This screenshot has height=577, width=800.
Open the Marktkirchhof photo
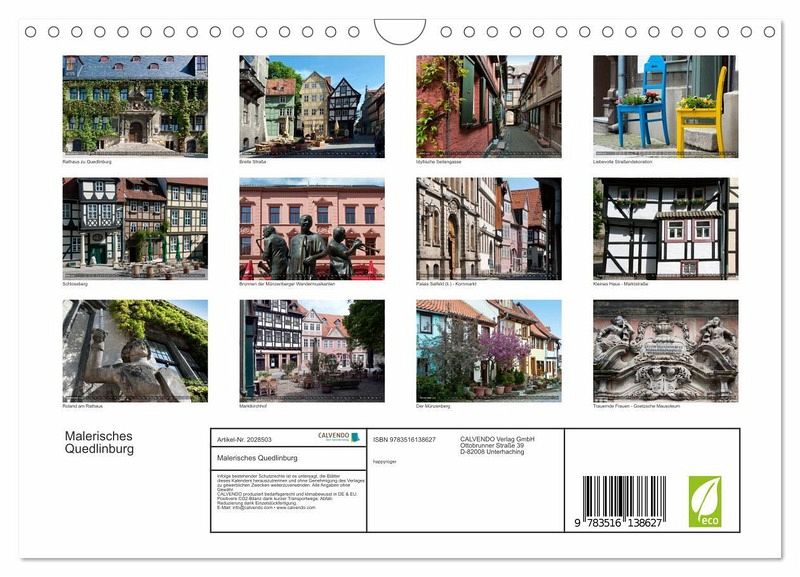(x=312, y=351)
